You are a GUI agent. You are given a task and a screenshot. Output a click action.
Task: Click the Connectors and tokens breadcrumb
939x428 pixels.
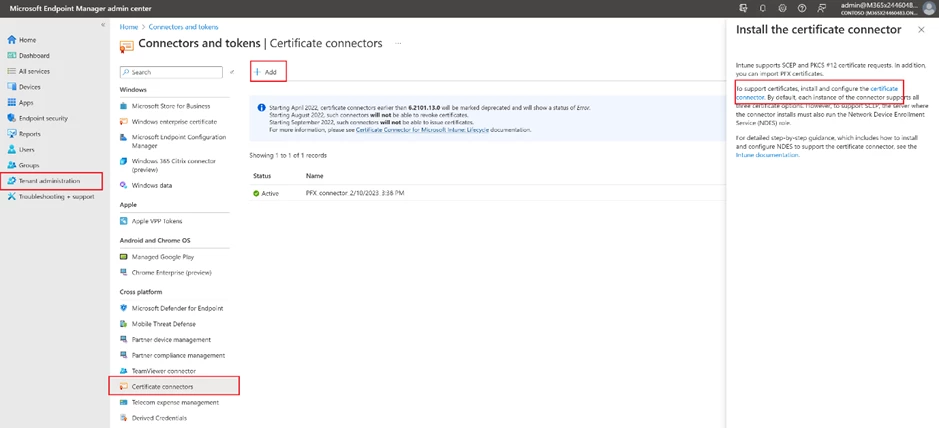pos(183,27)
